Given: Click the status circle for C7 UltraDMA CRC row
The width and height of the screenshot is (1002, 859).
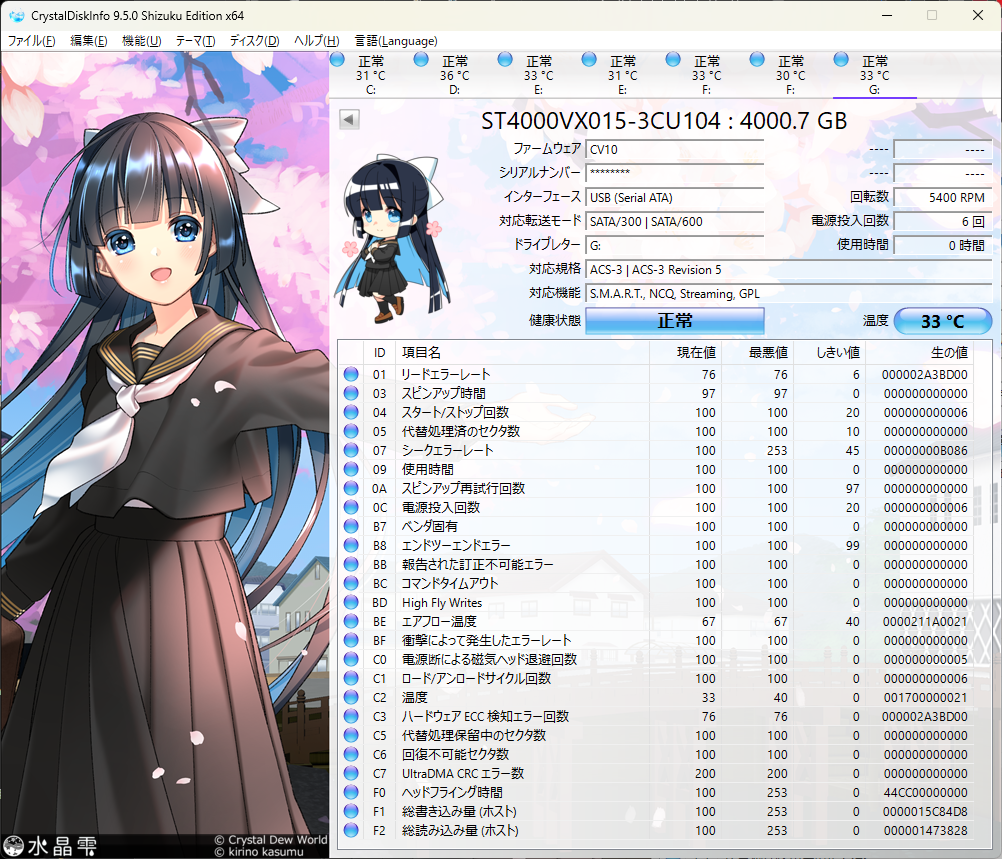Looking at the screenshot, I should coord(351,773).
